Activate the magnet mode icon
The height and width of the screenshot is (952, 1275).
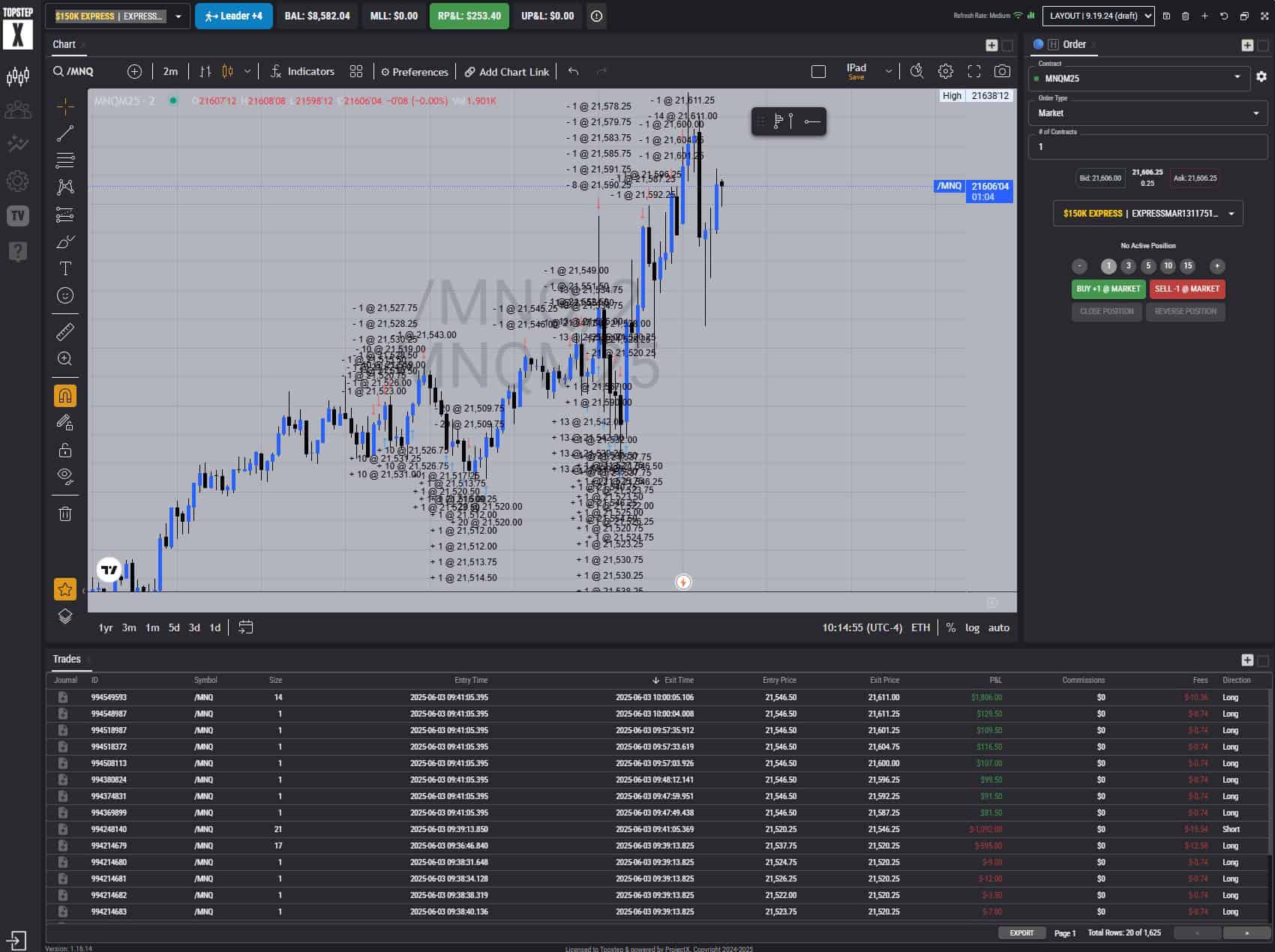(65, 395)
